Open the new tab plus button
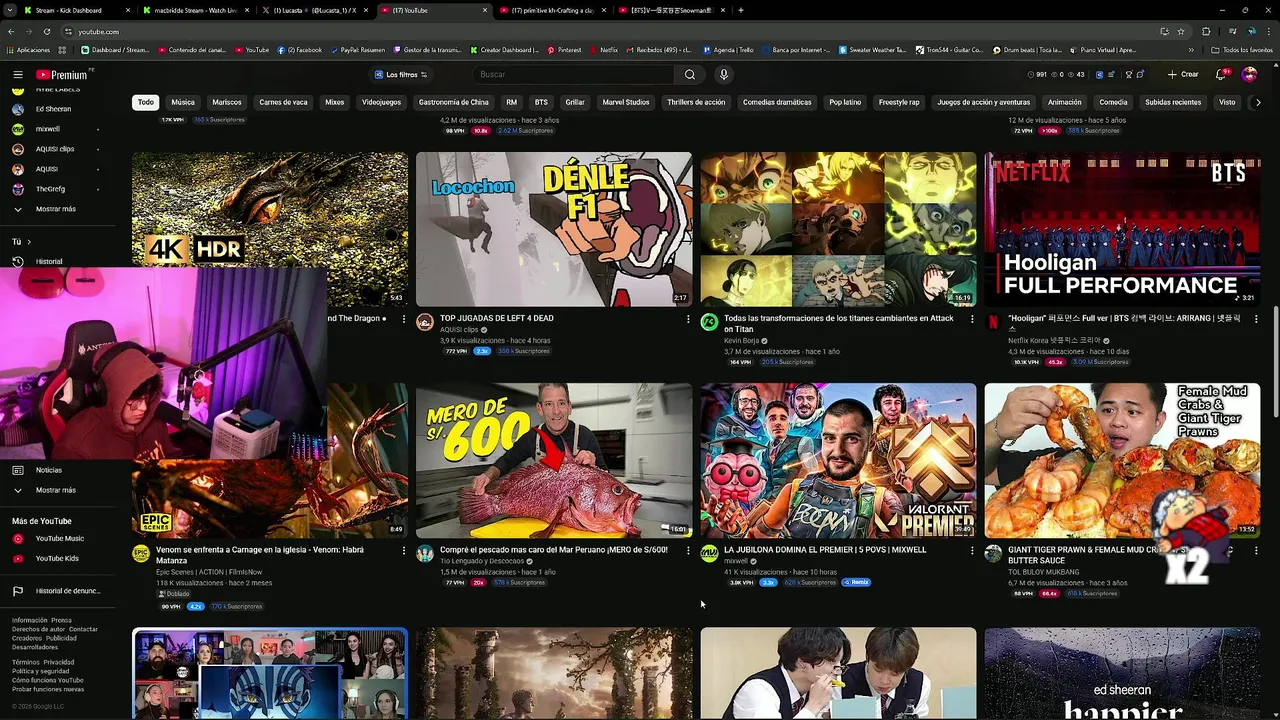 click(x=740, y=10)
